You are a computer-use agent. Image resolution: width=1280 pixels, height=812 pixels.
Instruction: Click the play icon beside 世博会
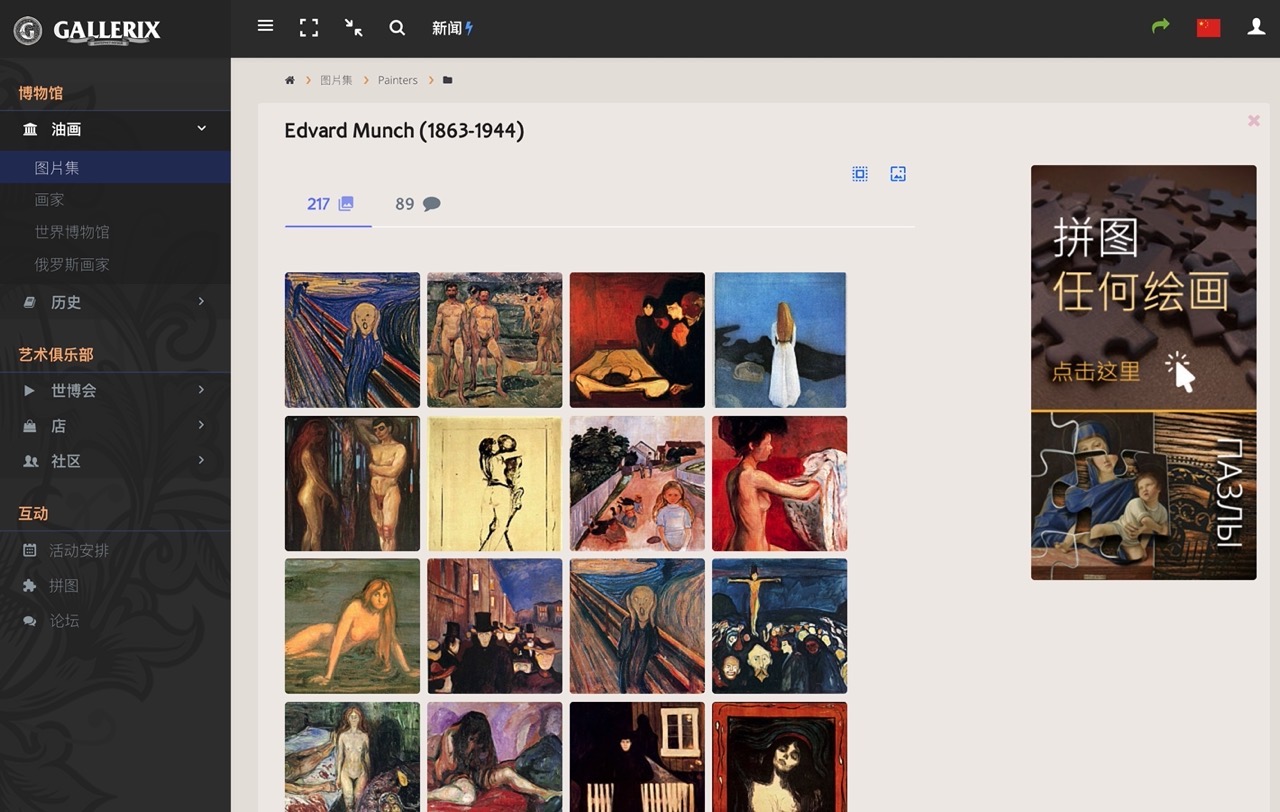(30, 390)
